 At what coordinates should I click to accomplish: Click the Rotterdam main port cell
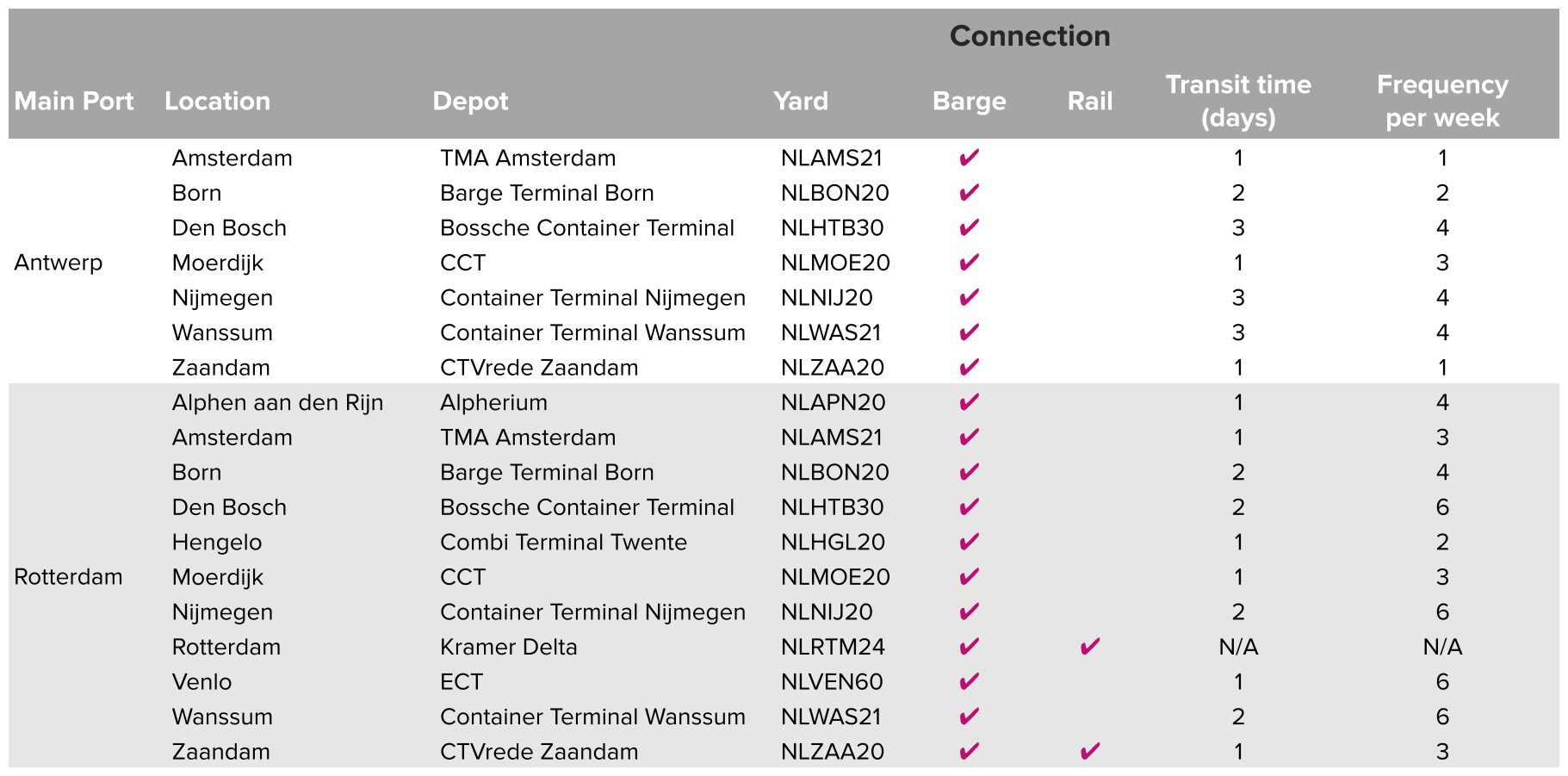(68, 576)
